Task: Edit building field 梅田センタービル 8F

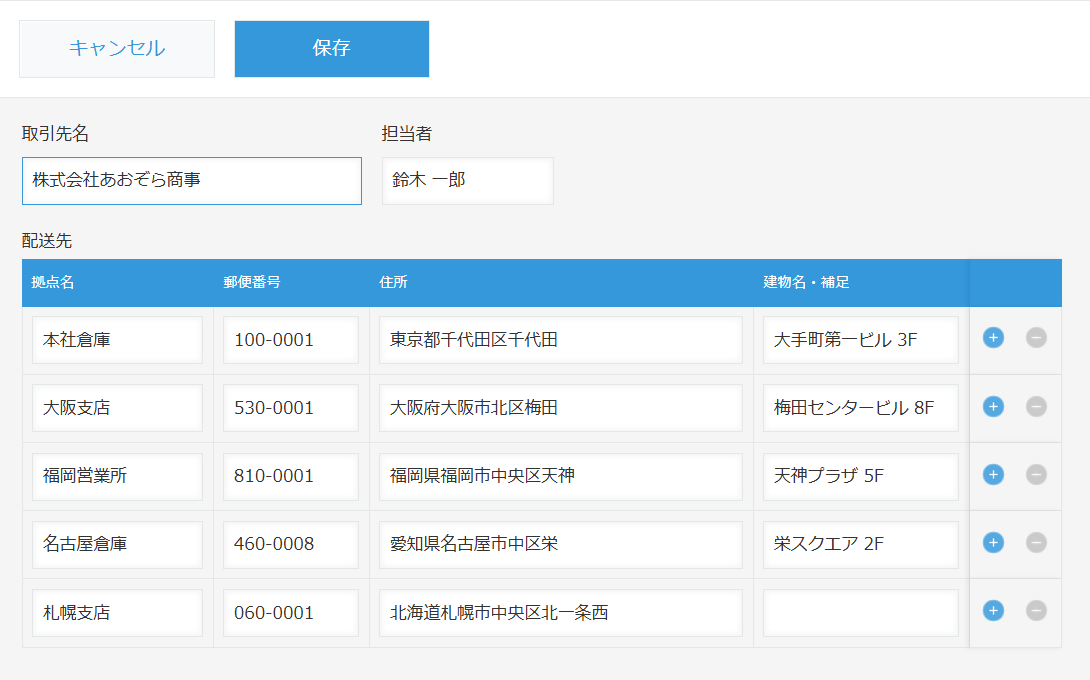Action: click(861, 408)
